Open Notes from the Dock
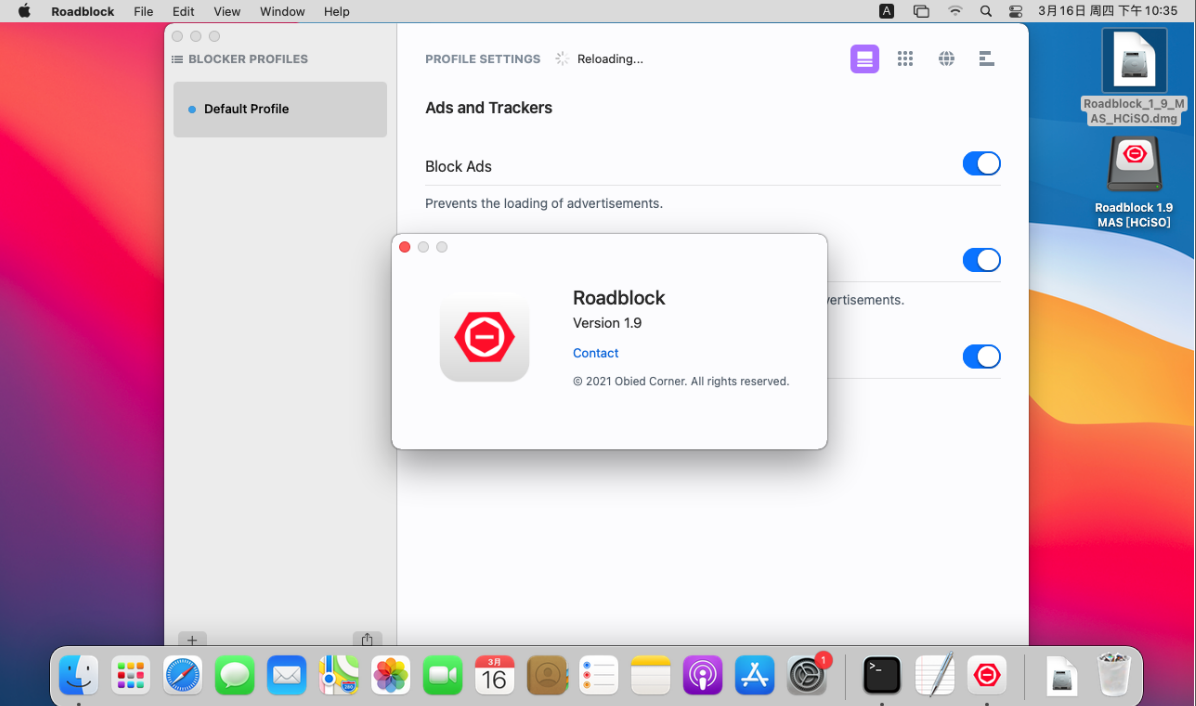Viewport: 1196px width, 706px height. 651,675
